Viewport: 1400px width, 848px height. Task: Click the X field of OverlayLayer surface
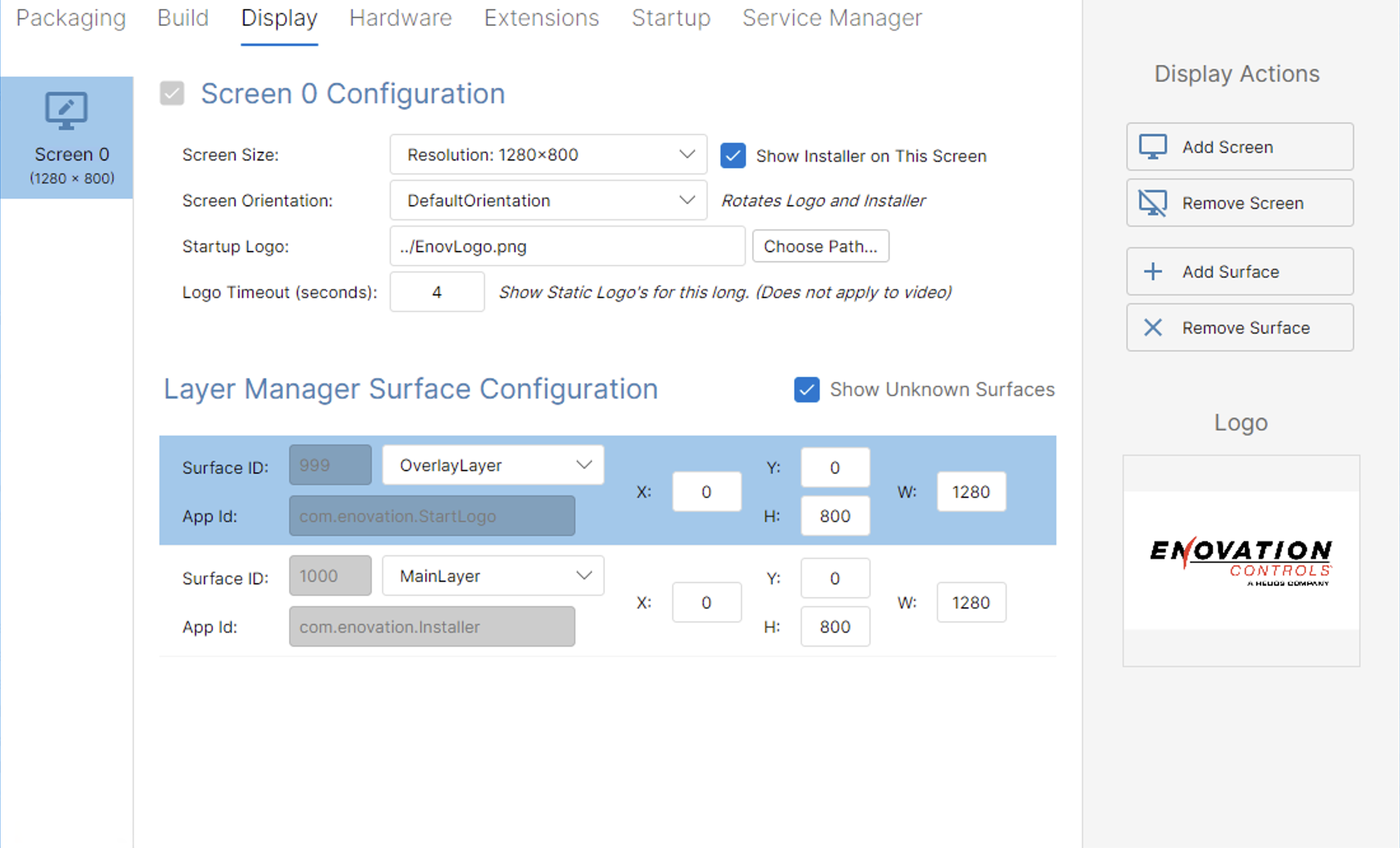click(x=706, y=491)
